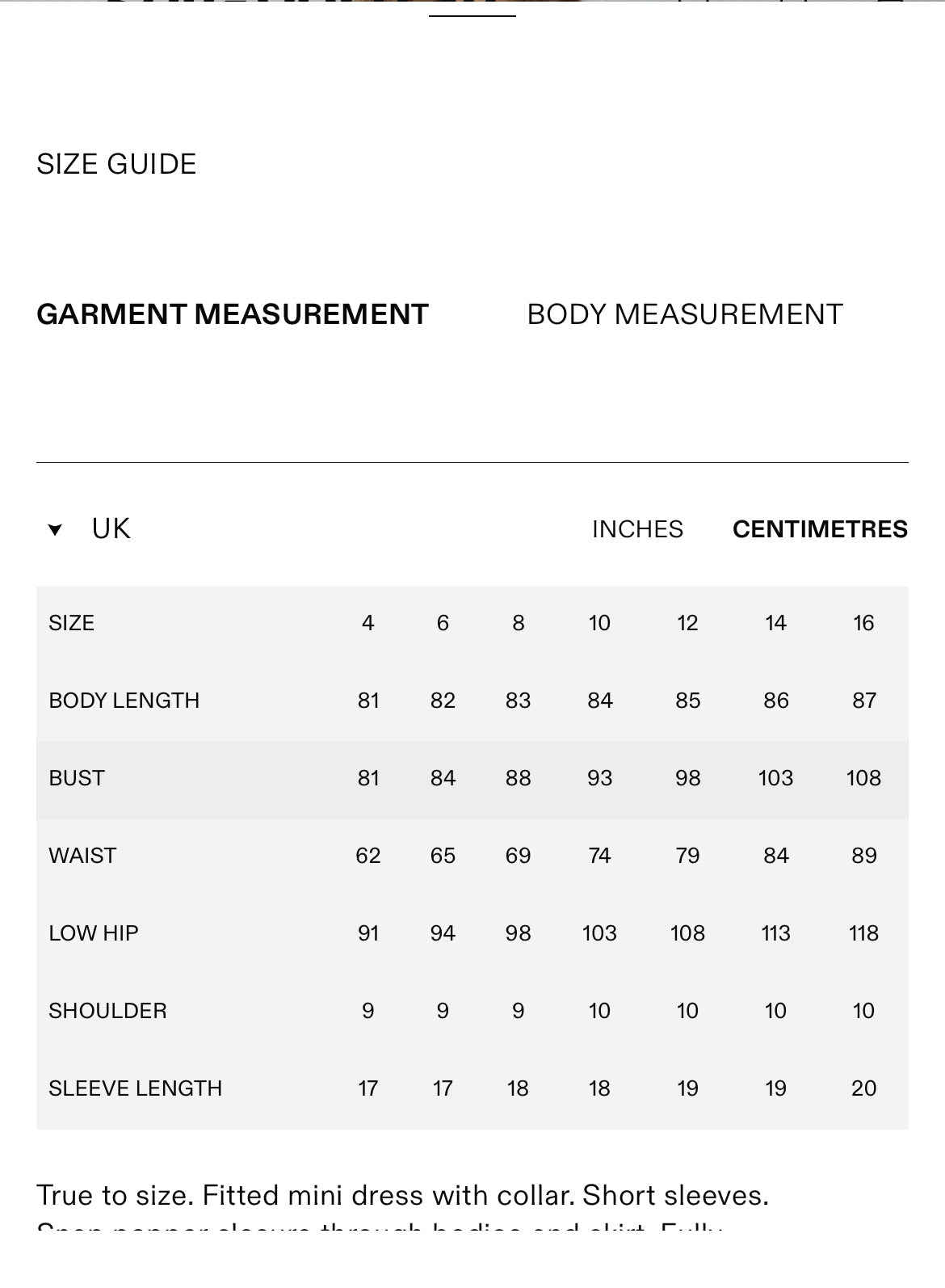Switch units to INCHES
The height and width of the screenshot is (1288, 945).
[x=637, y=529]
